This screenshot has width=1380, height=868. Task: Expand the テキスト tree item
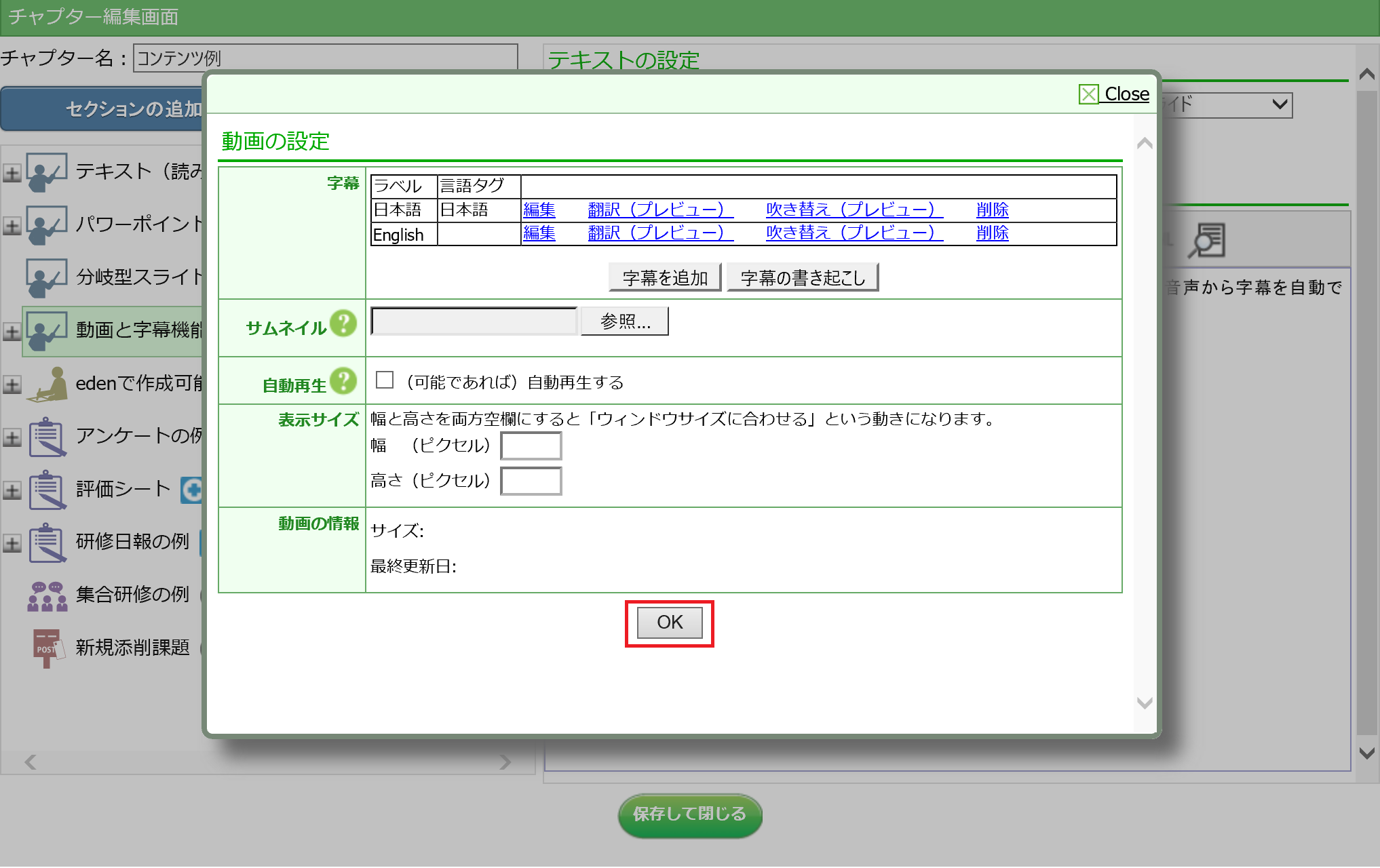pyautogui.click(x=12, y=173)
